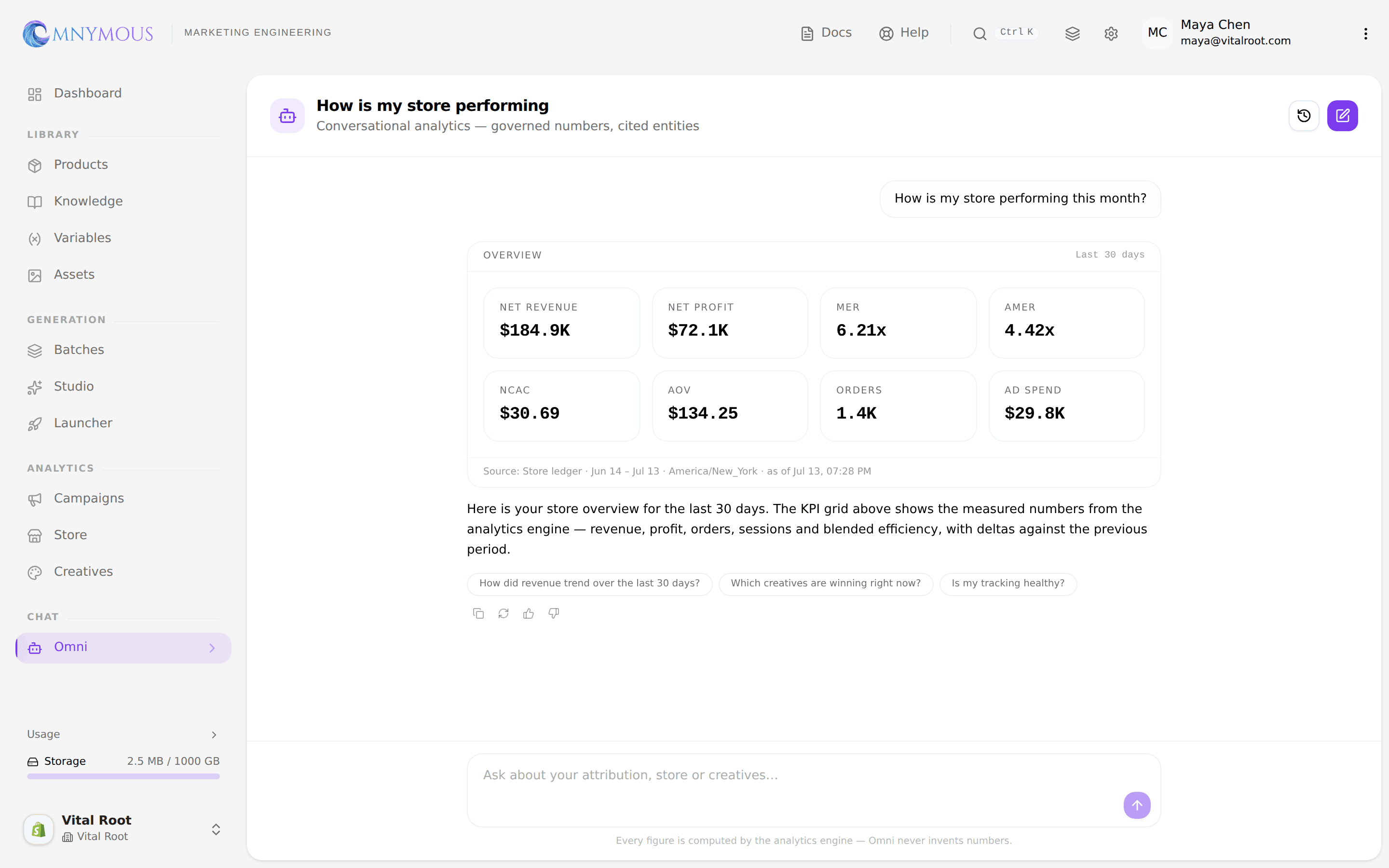Start a new chat with edit icon
The image size is (1389, 868).
point(1342,116)
